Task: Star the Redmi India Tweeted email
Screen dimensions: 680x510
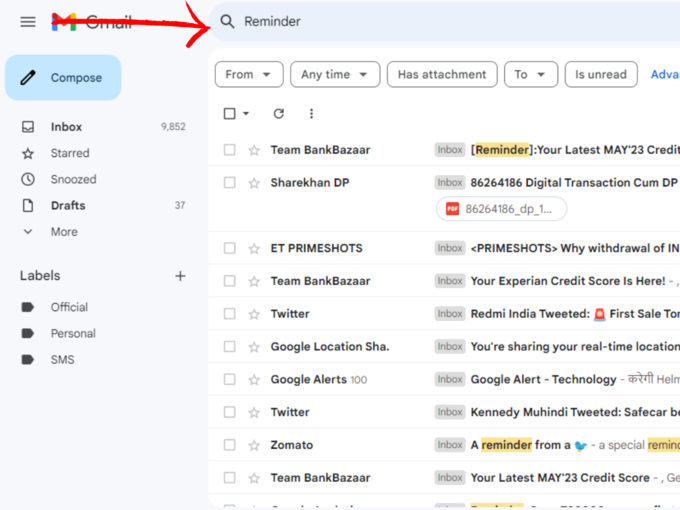Action: (x=254, y=314)
